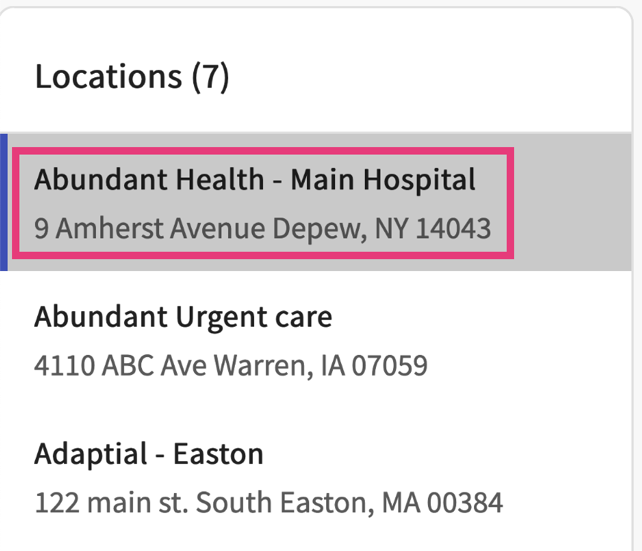The width and height of the screenshot is (642, 551).
Task: Click the word Adaptial in the list
Action: [90, 454]
